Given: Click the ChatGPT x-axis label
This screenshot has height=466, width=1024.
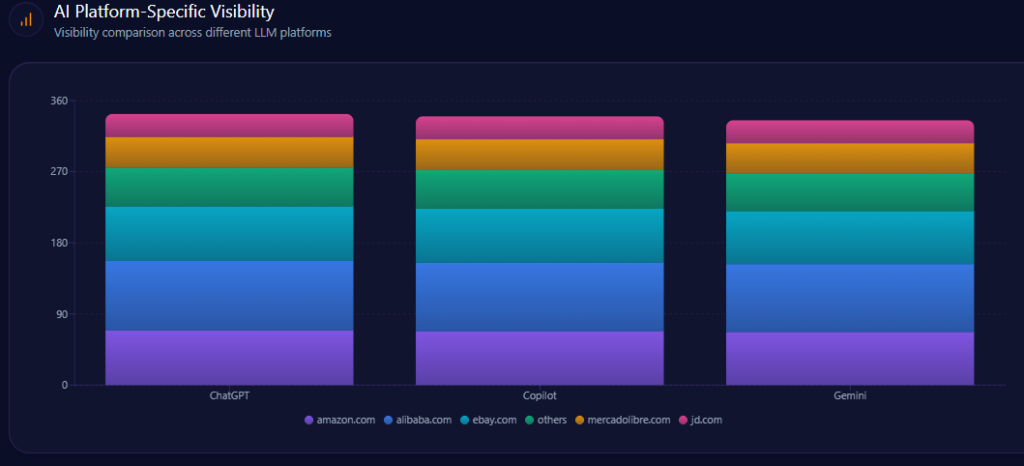Looking at the screenshot, I should pyautogui.click(x=229, y=396).
